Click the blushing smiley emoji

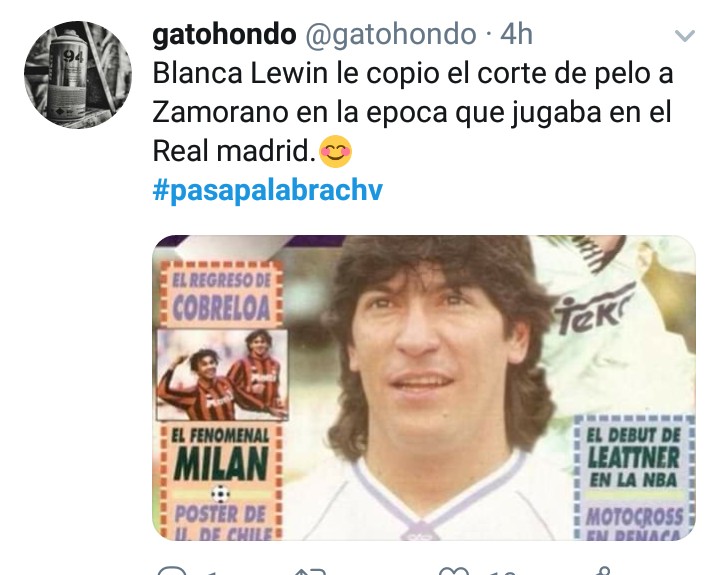pyautogui.click(x=335, y=151)
